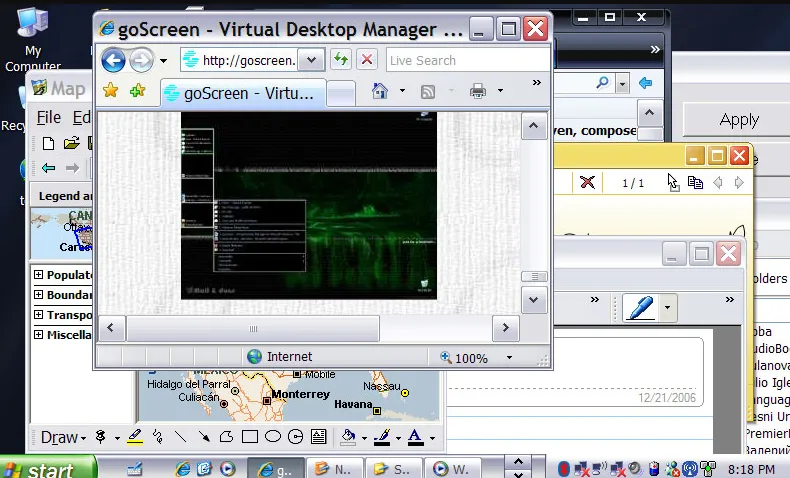Expand the browser command bar chevron
The width and height of the screenshot is (790, 478).
tap(537, 83)
